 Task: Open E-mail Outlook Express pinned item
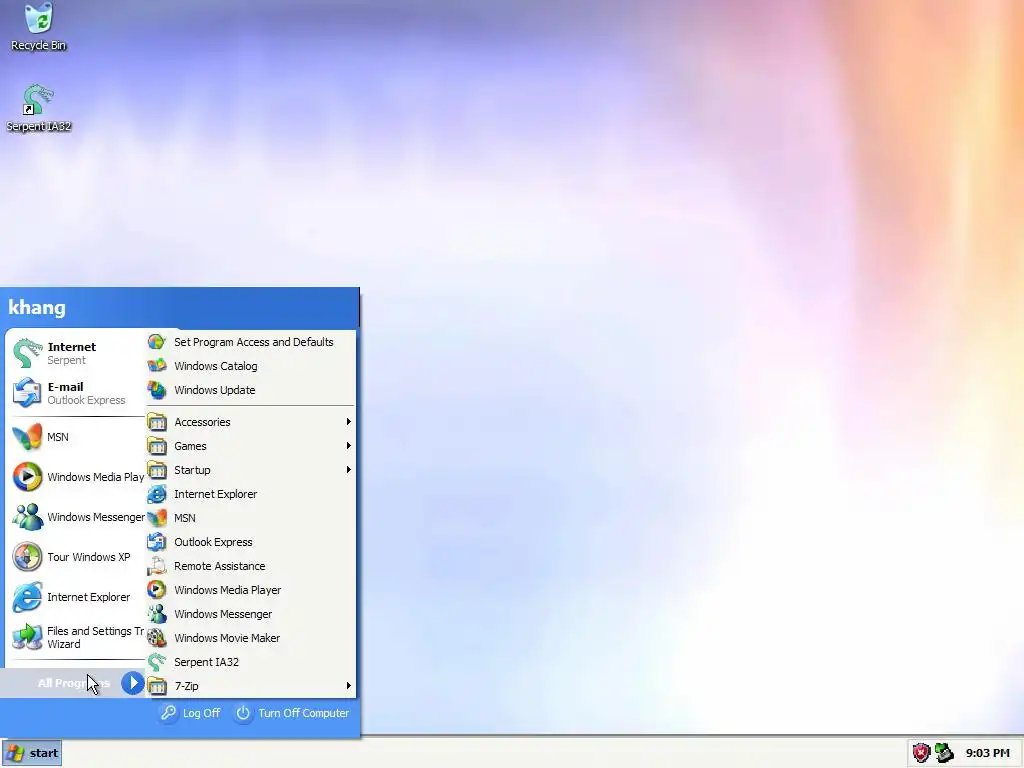pos(75,393)
